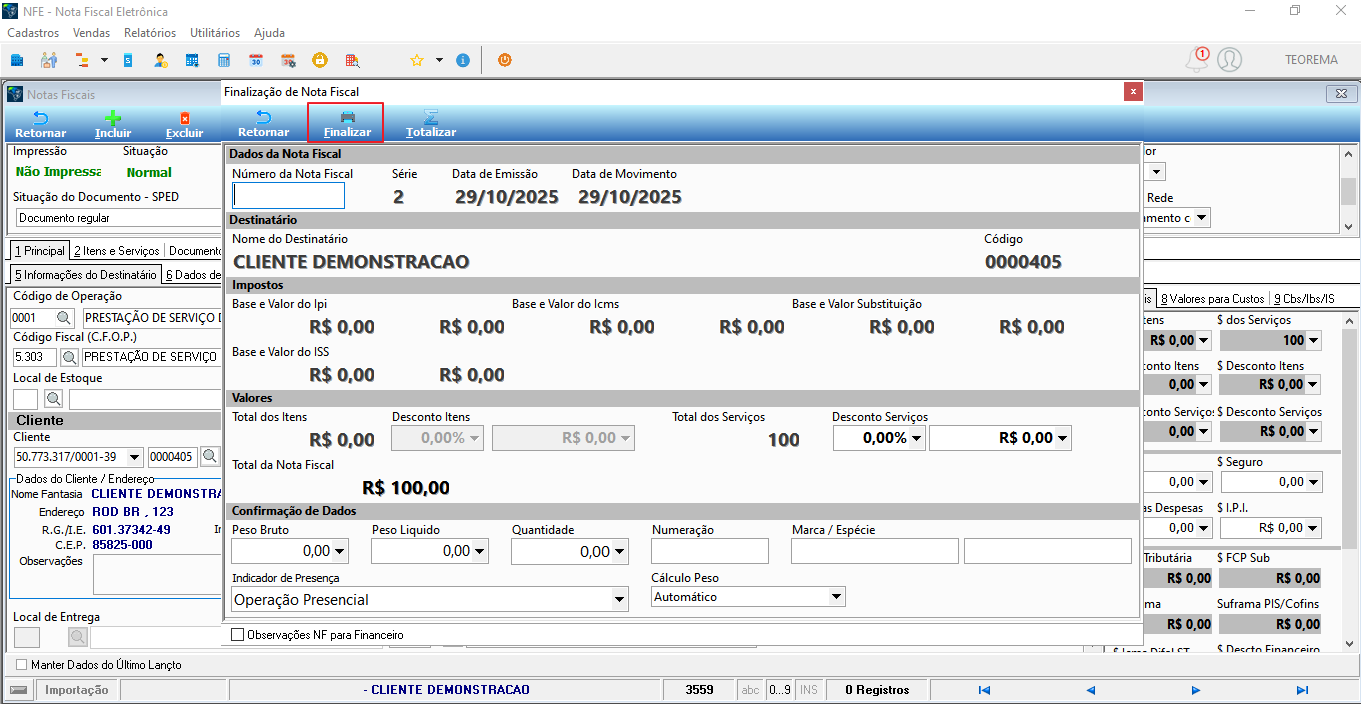
Task: Select the 1 Principal tab
Action: (x=39, y=251)
